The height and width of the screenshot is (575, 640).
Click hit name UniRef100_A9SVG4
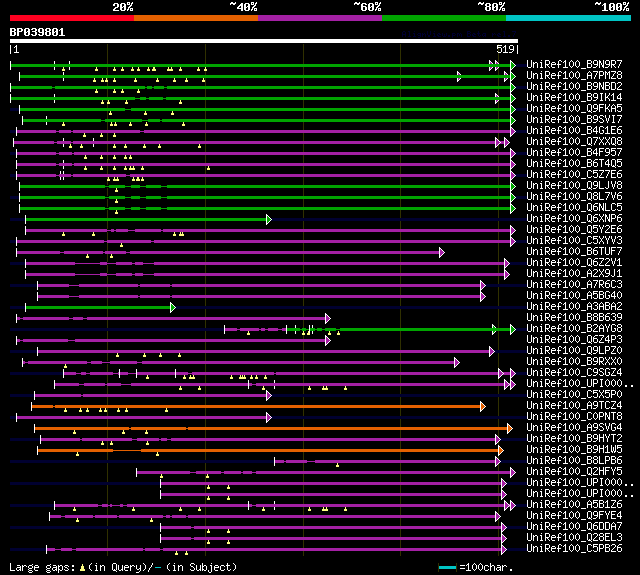tap(574, 428)
